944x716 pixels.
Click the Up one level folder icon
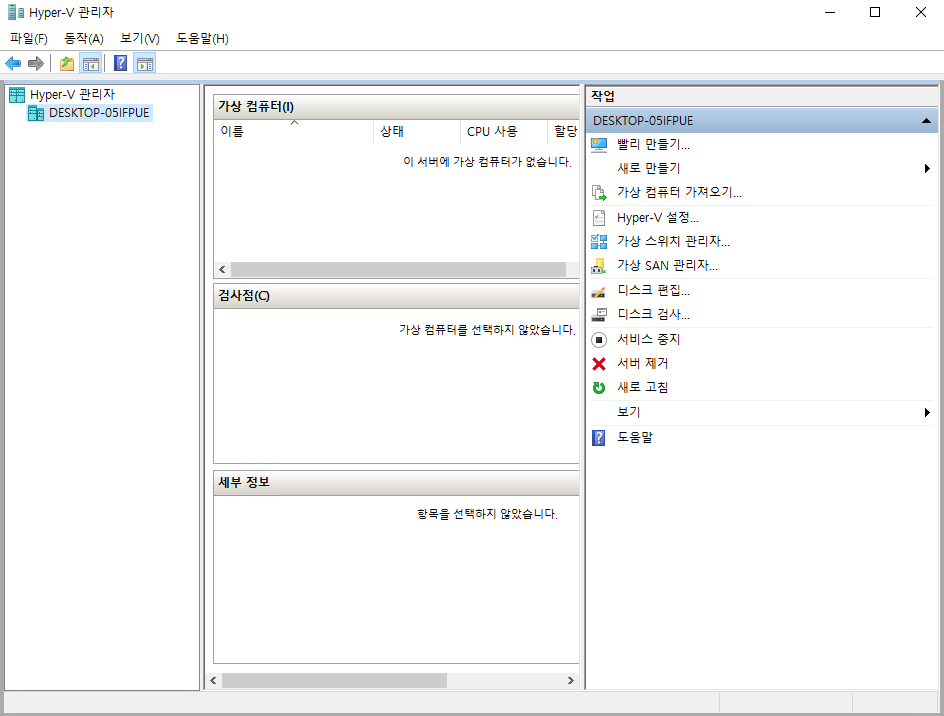(67, 64)
